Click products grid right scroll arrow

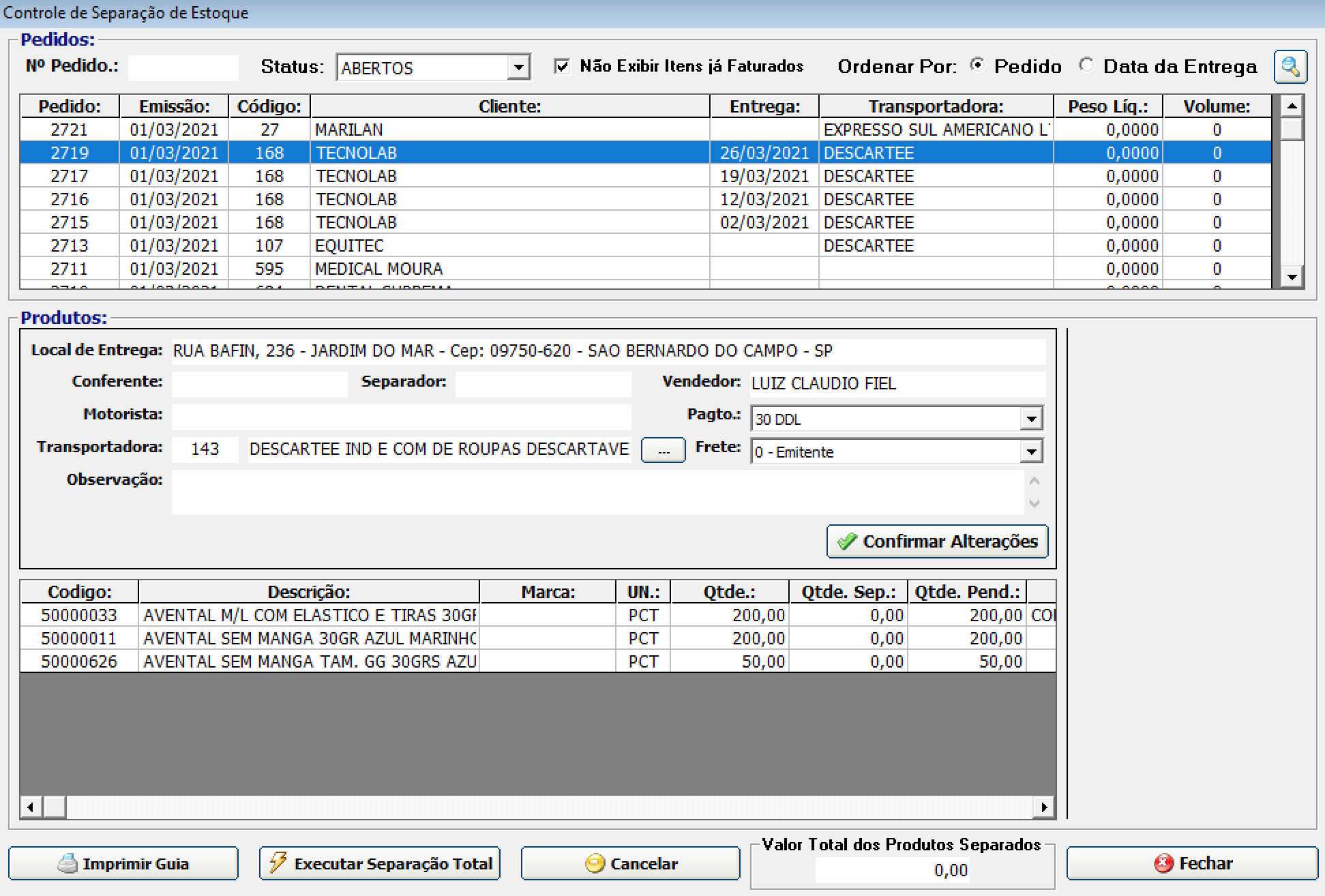[x=1043, y=807]
